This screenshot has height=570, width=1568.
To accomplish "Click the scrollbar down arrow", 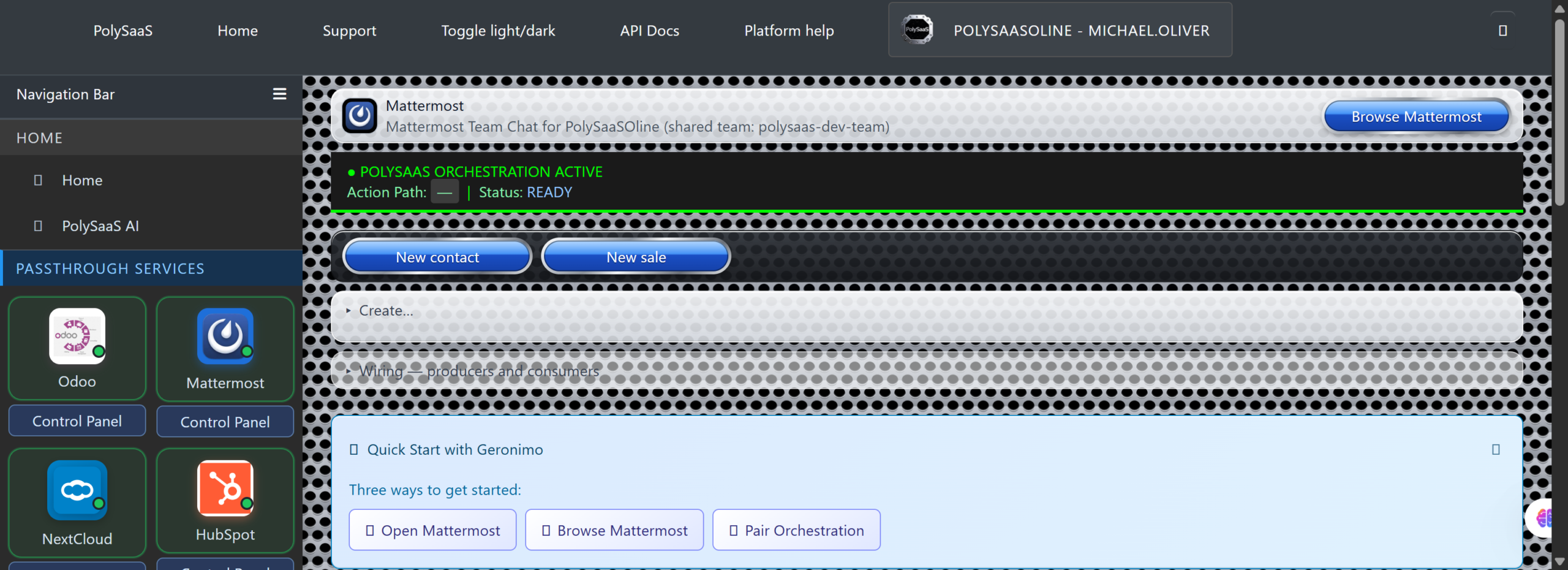I will [1560, 561].
